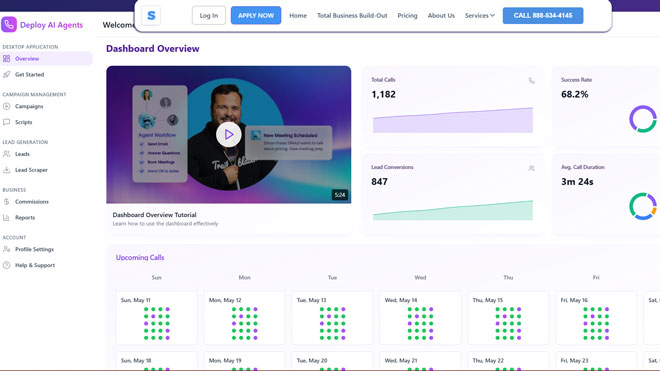The height and width of the screenshot is (371, 660).
Task: Open Campaigns in the sidebar
Action: click(46, 106)
